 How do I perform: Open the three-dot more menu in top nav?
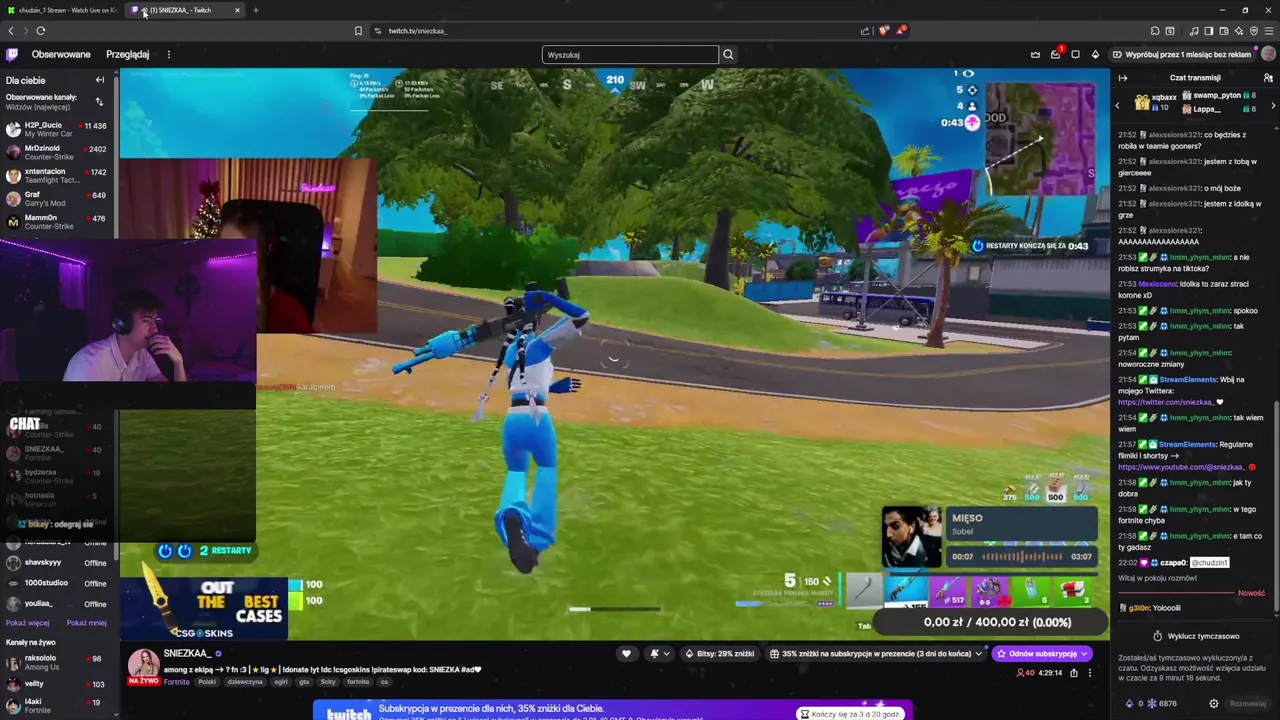click(168, 54)
